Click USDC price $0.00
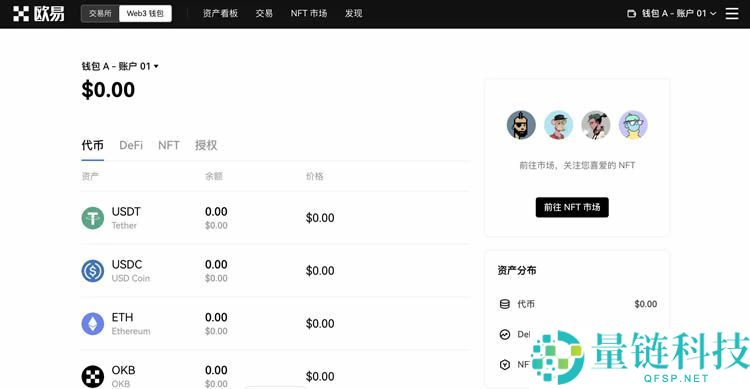The width and height of the screenshot is (750, 389). (x=320, y=271)
